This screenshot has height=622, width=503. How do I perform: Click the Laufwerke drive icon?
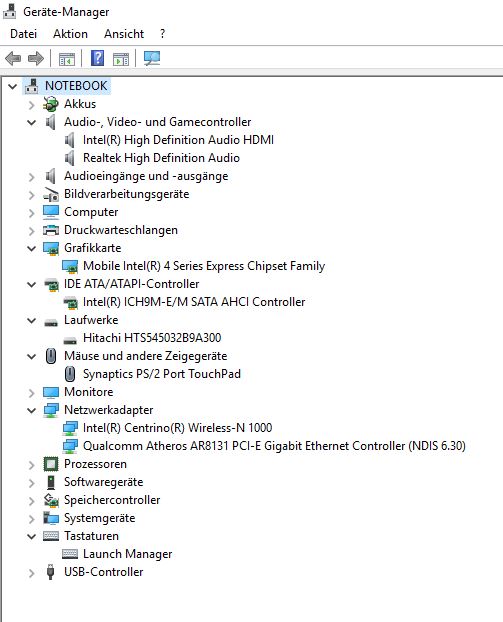click(x=51, y=322)
